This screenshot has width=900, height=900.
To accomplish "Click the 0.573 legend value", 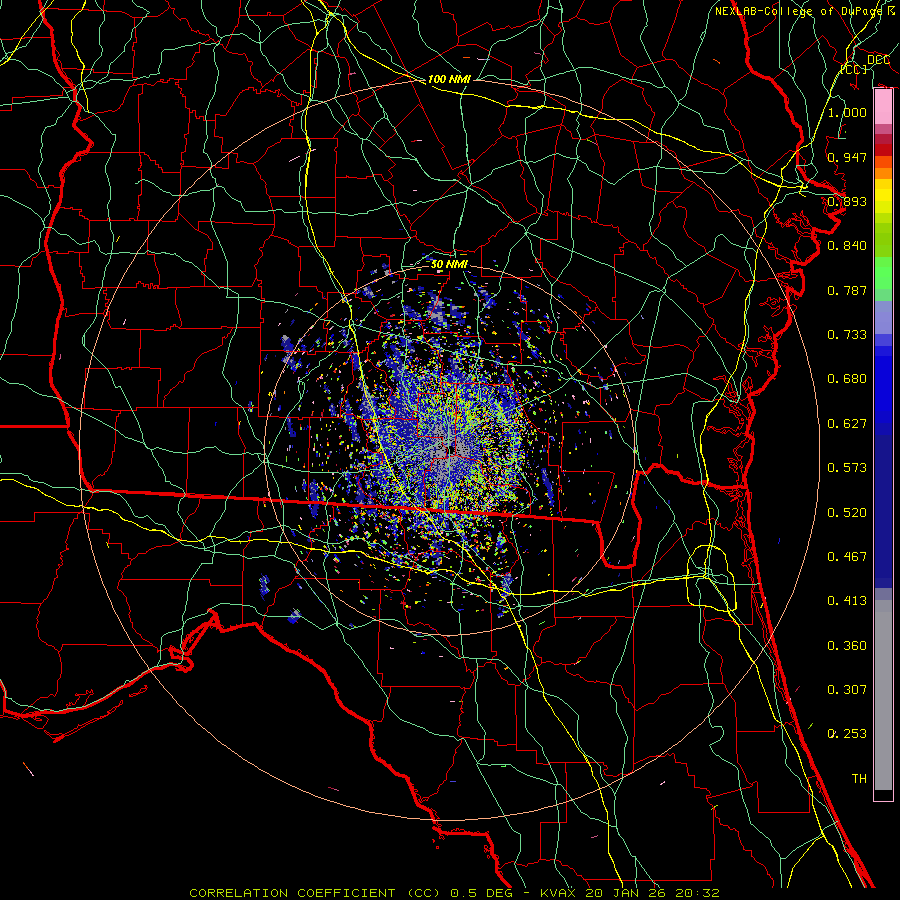I will coord(847,468).
